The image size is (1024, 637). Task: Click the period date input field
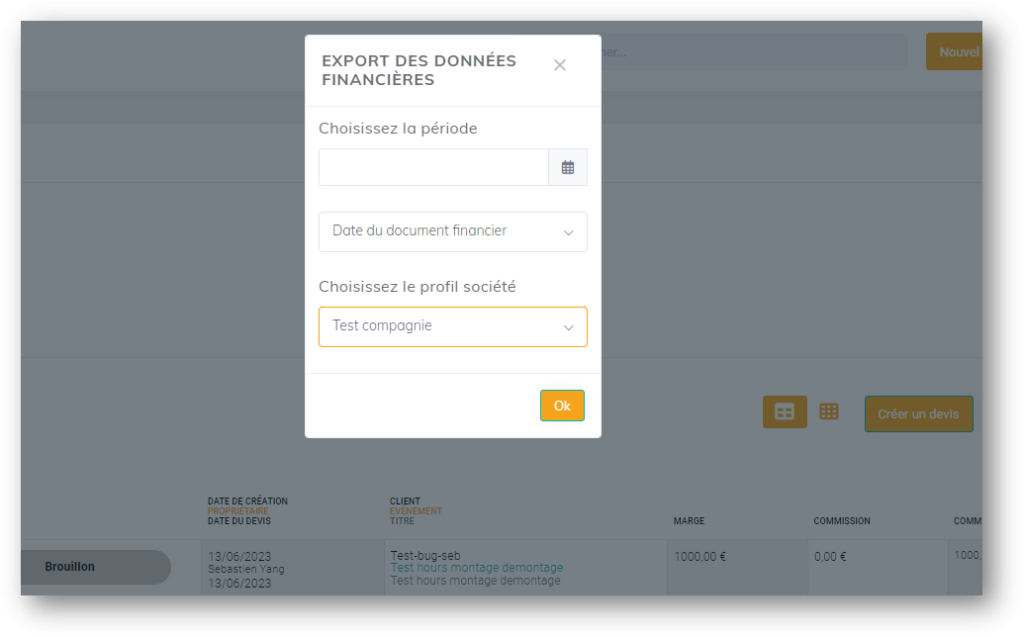tap(434, 167)
